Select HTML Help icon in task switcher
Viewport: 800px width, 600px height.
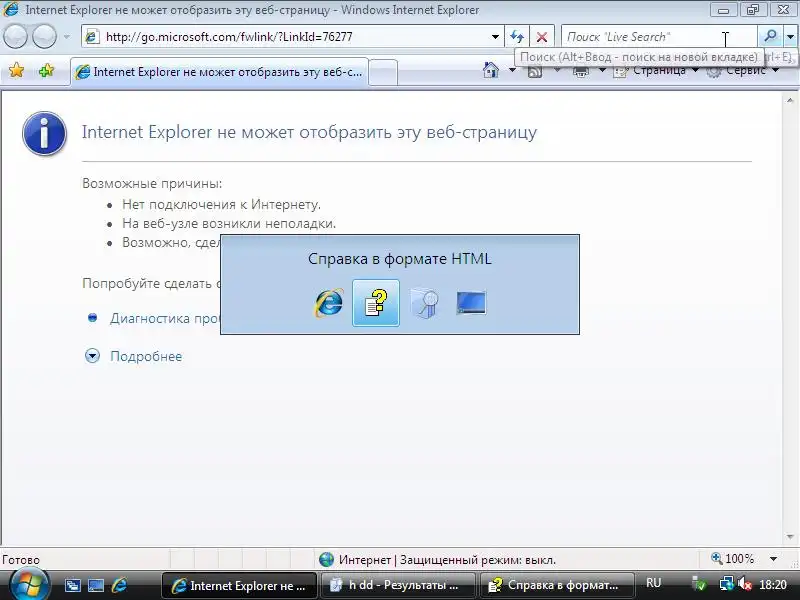376,303
